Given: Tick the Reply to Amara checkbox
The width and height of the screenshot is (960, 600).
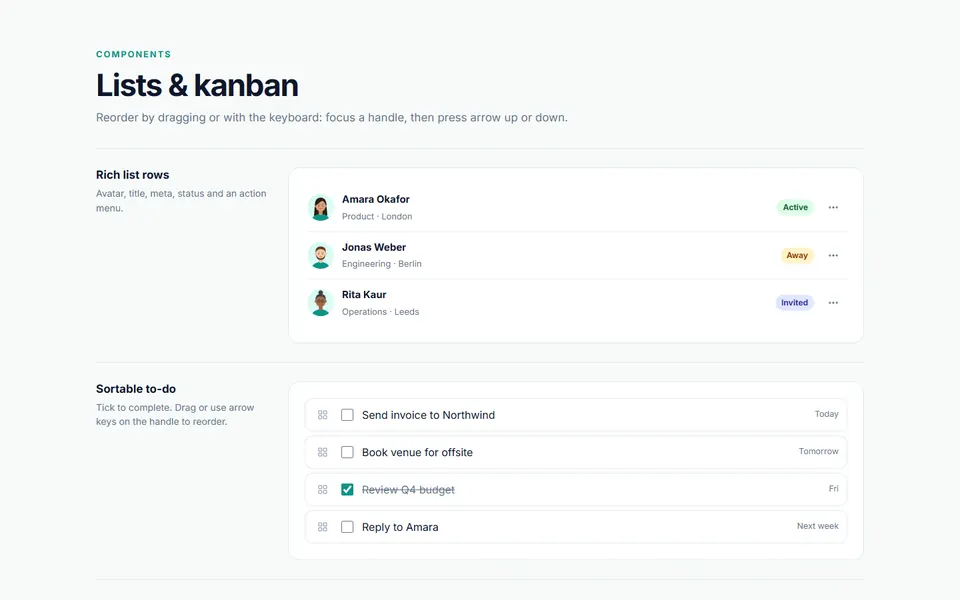Looking at the screenshot, I should click(x=347, y=527).
